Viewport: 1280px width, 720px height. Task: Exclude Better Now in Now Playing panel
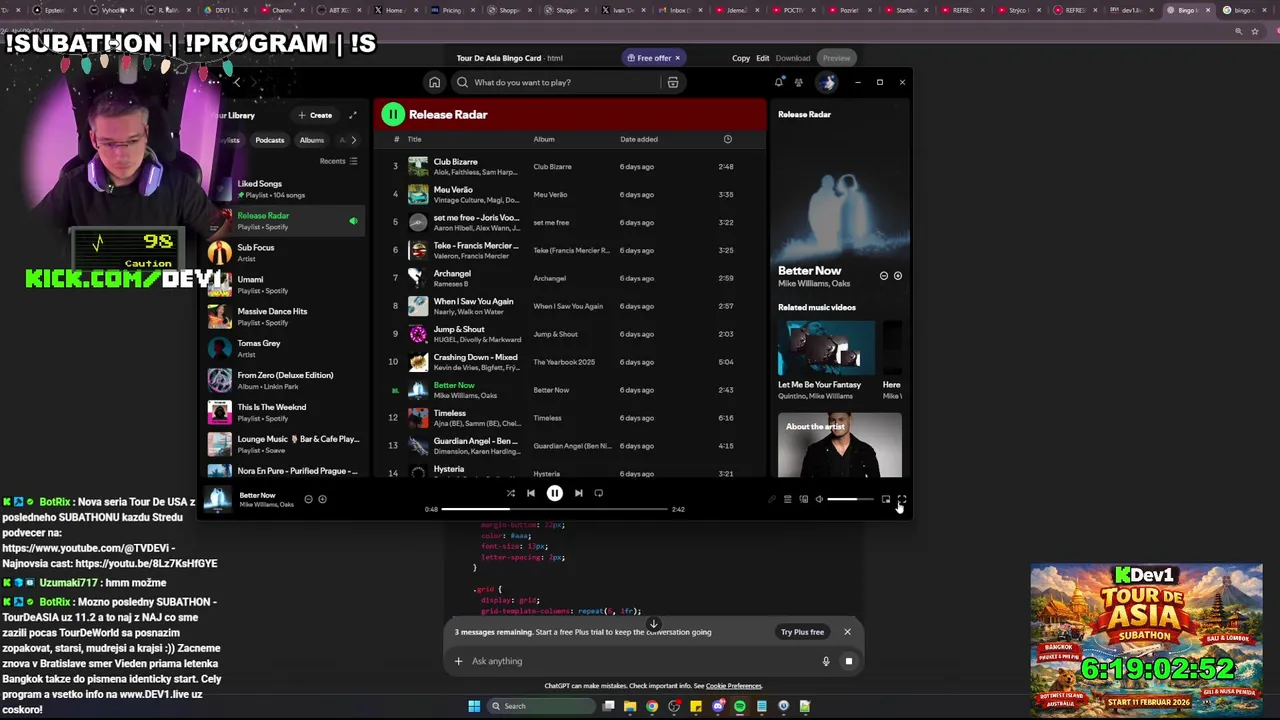pos(883,276)
